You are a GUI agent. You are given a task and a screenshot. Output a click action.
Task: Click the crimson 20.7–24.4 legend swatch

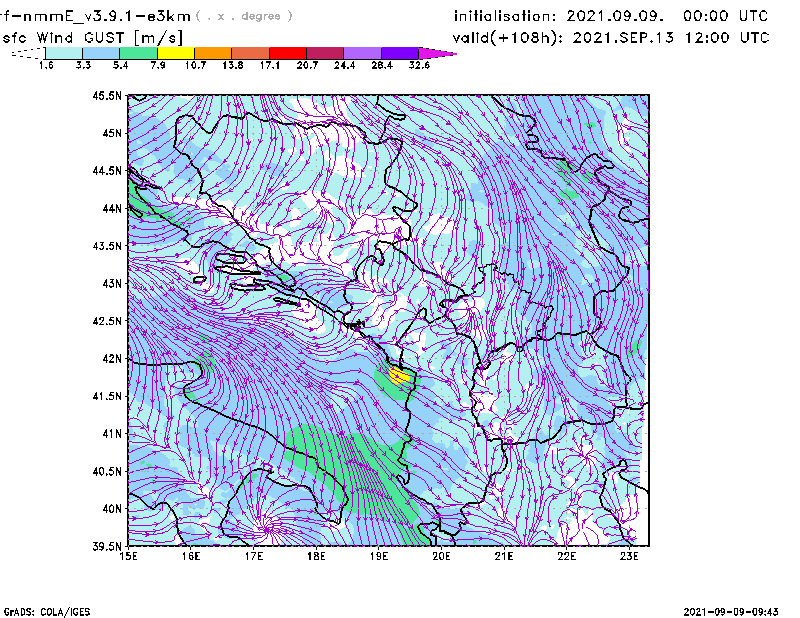pos(325,53)
